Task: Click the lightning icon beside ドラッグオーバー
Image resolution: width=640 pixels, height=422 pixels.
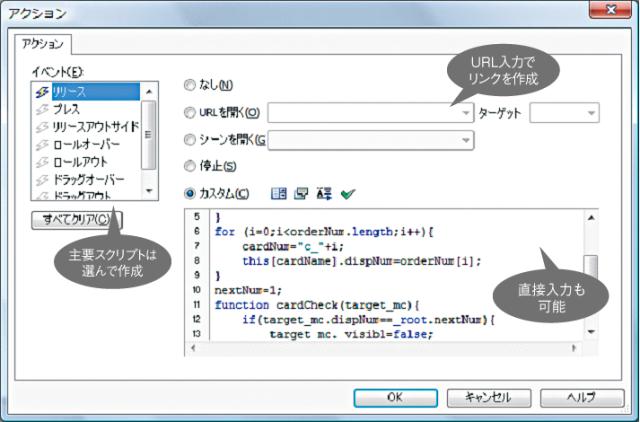Action: point(42,180)
